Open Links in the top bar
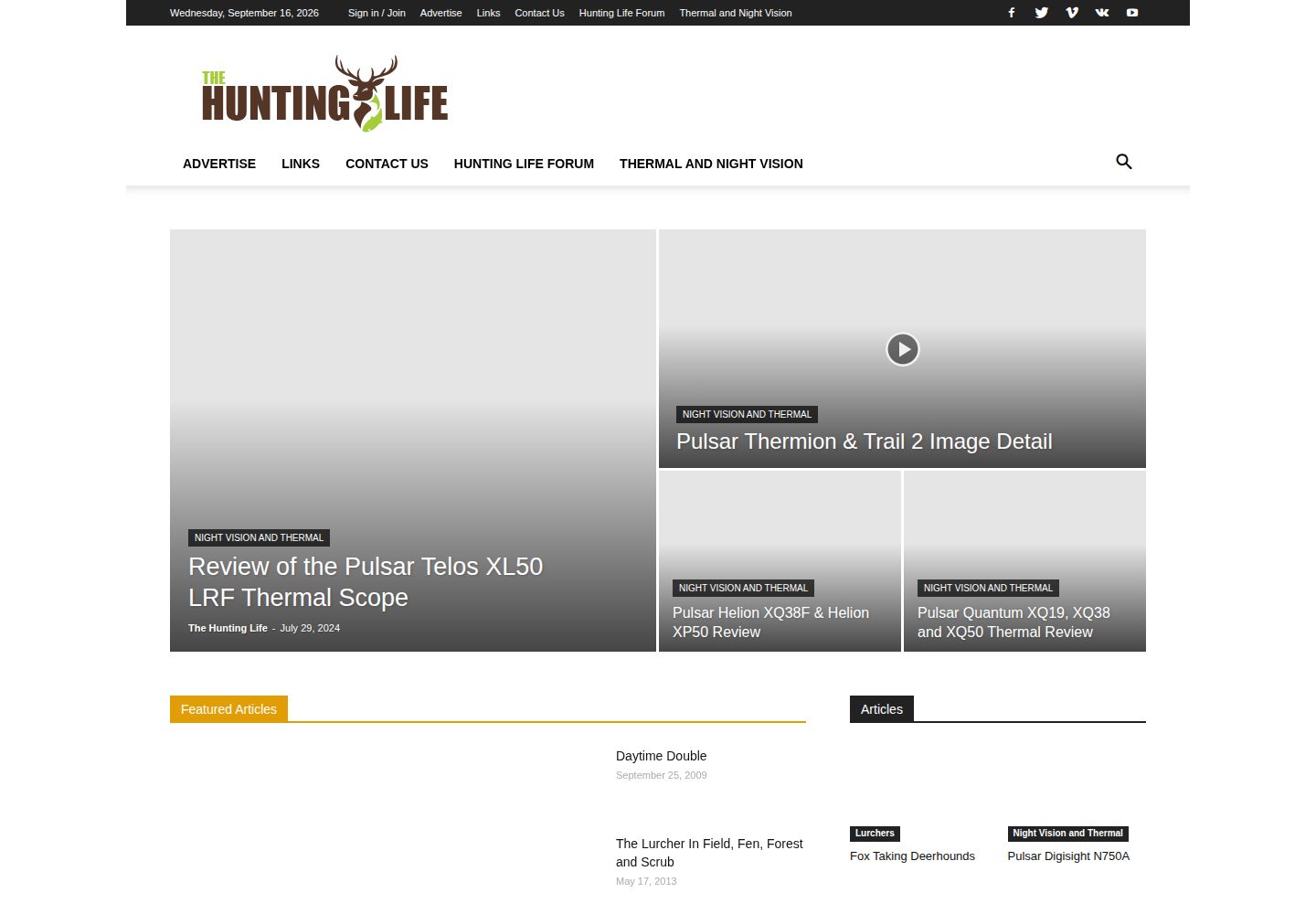The width and height of the screenshot is (1316, 914). click(x=488, y=13)
